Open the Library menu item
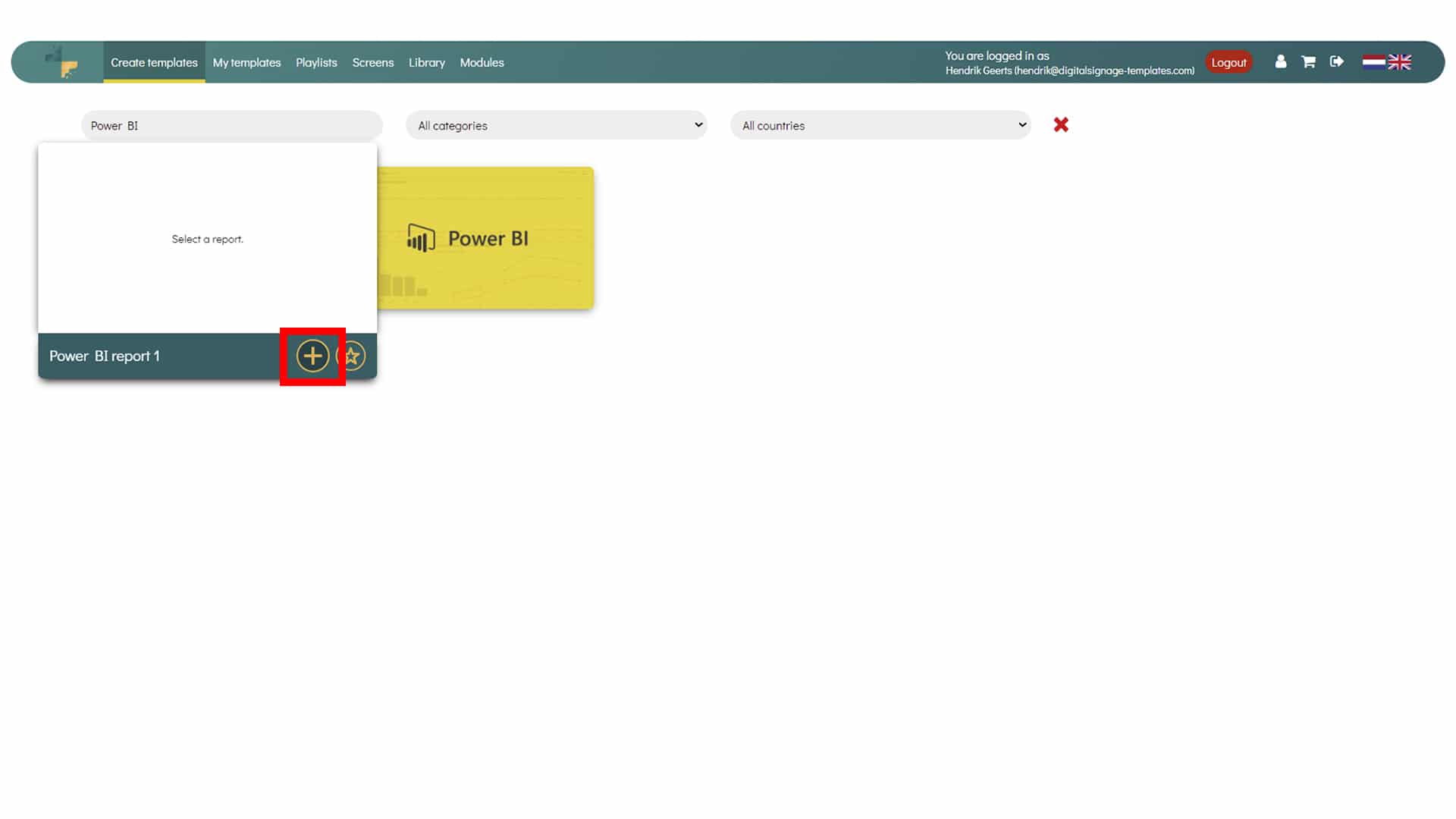Image resolution: width=1456 pixels, height=819 pixels. pyautogui.click(x=427, y=62)
